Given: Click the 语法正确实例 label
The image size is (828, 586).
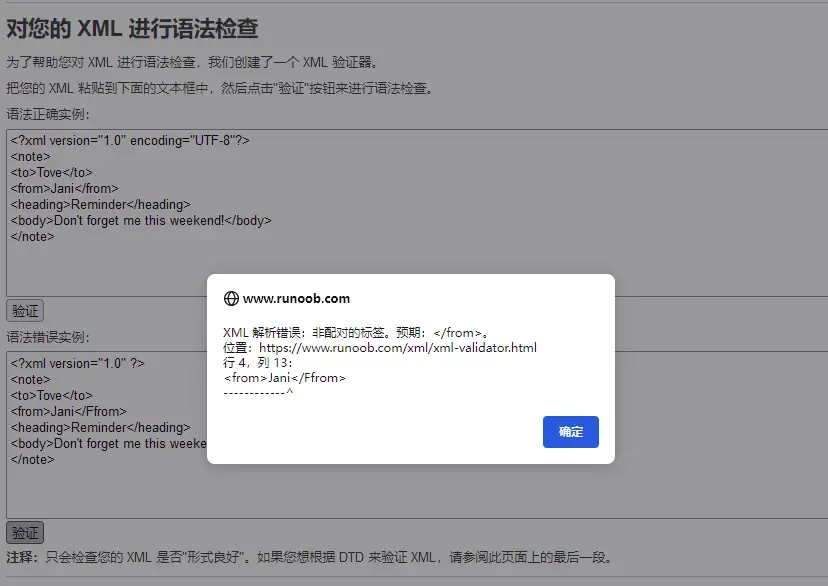Looking at the screenshot, I should point(48,114).
